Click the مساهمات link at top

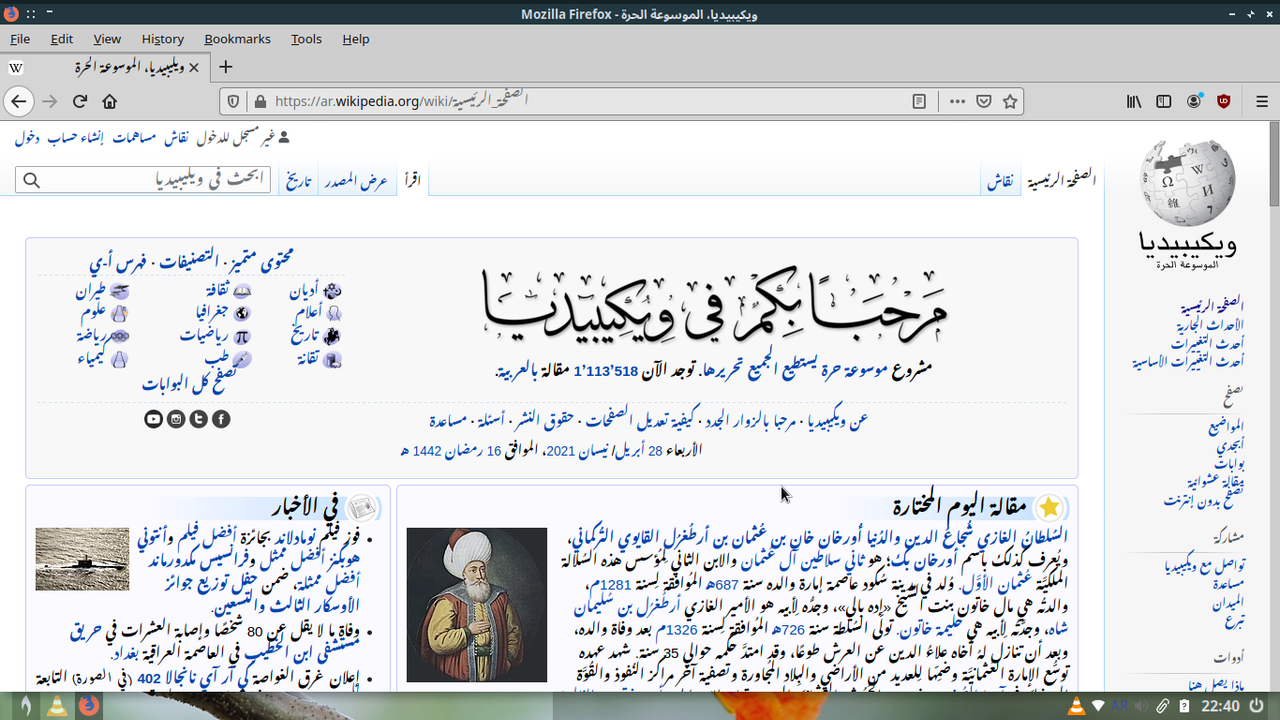[134, 137]
